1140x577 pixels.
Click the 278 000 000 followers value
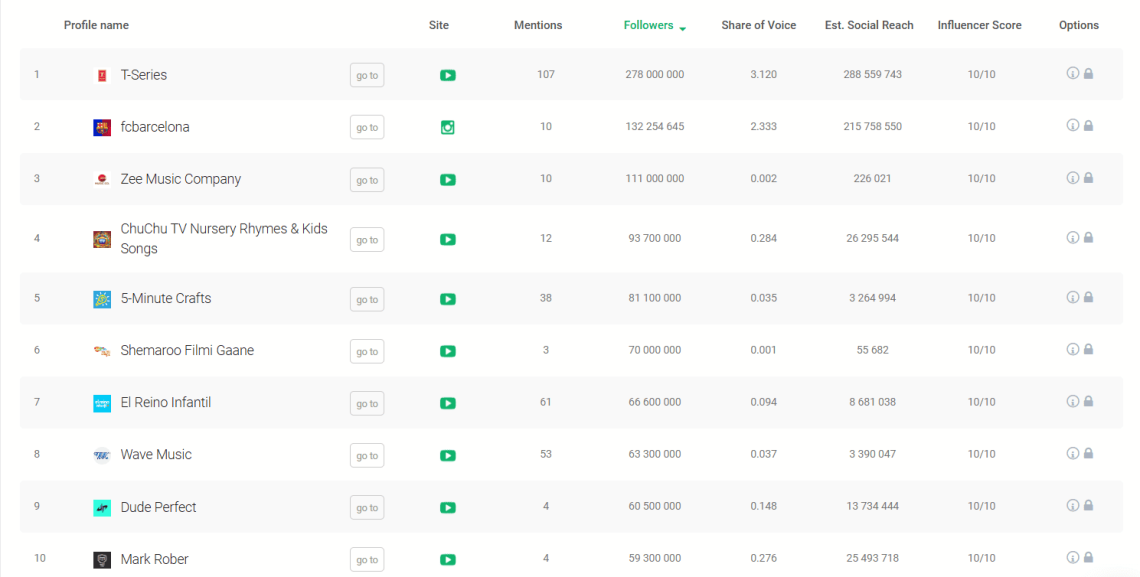tap(654, 74)
